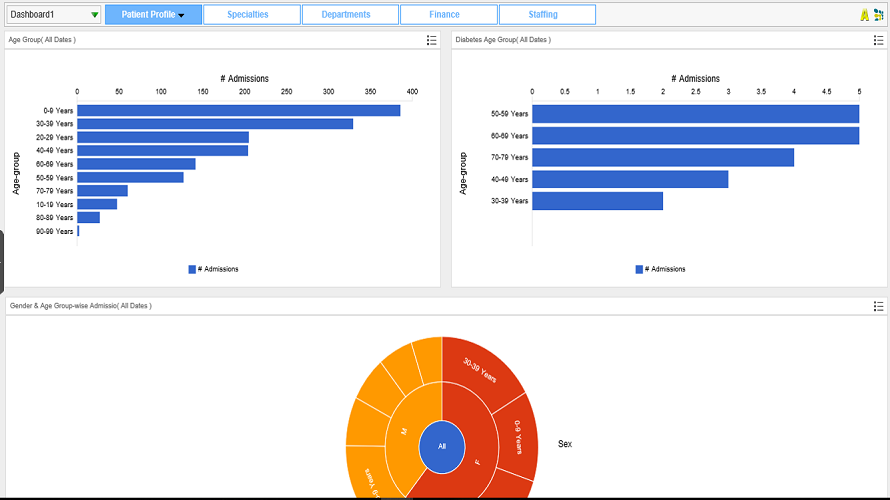The width and height of the screenshot is (890, 500).
Task: Click the yellow letter A icon
Action: tap(864, 15)
